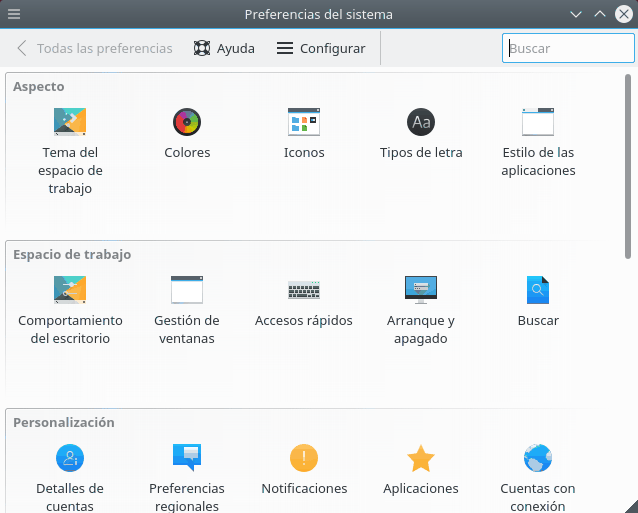Open the Colores color wheel icon
The width and height of the screenshot is (638, 513).
[187, 122]
